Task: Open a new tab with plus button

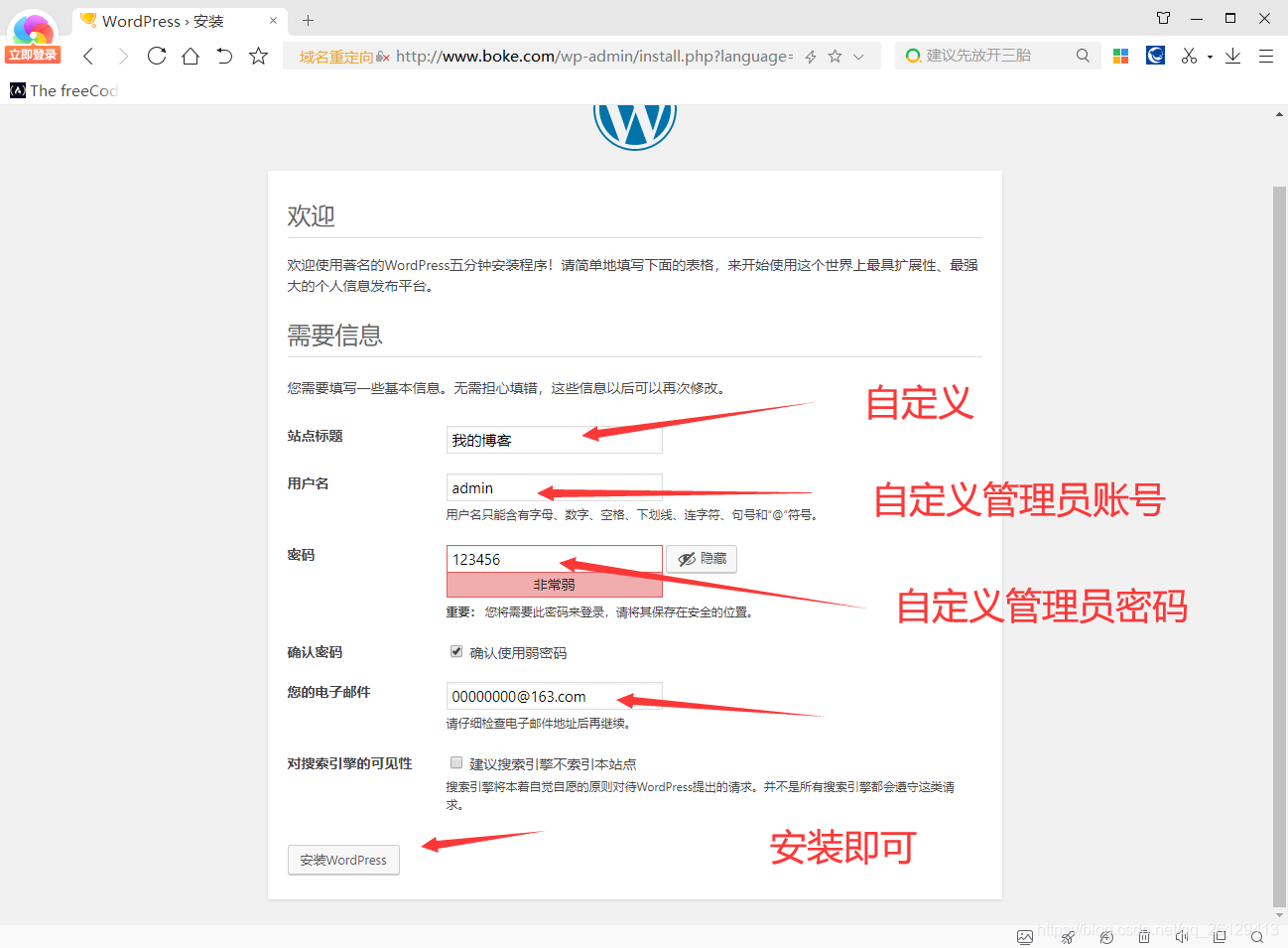Action: tap(309, 20)
